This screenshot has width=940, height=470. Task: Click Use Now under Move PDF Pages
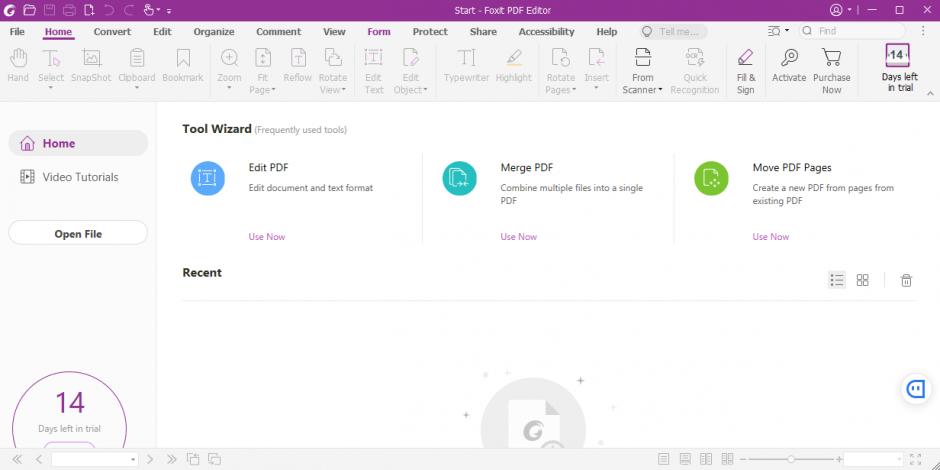(771, 237)
